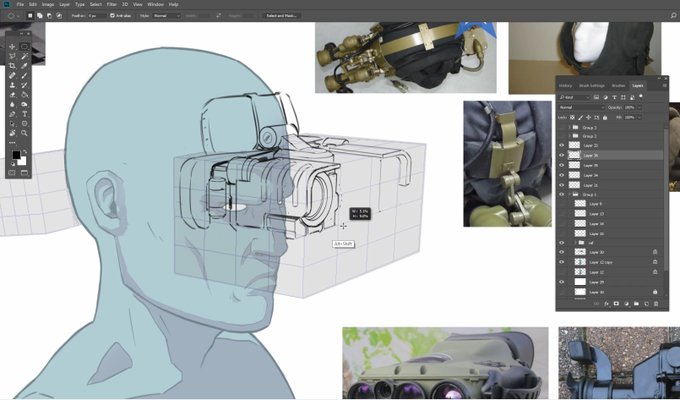The height and width of the screenshot is (400, 680).
Task: Select the Zoom magnifier tool
Action: [x=24, y=133]
